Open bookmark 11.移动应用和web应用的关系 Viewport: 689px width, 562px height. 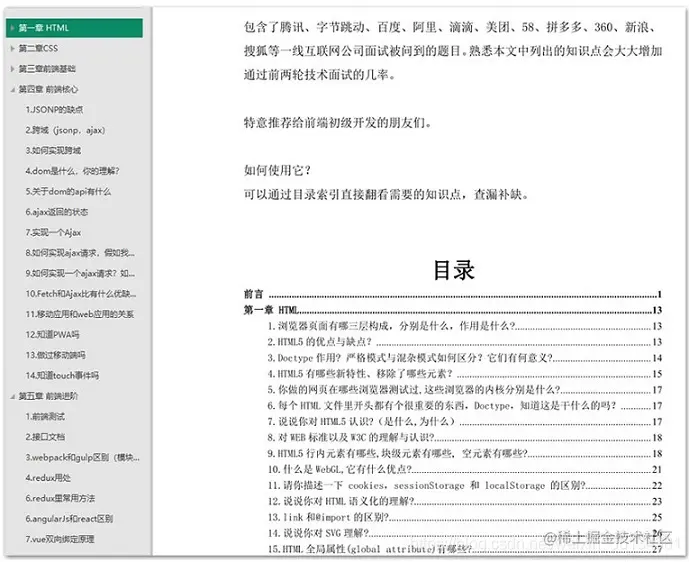(x=80, y=314)
